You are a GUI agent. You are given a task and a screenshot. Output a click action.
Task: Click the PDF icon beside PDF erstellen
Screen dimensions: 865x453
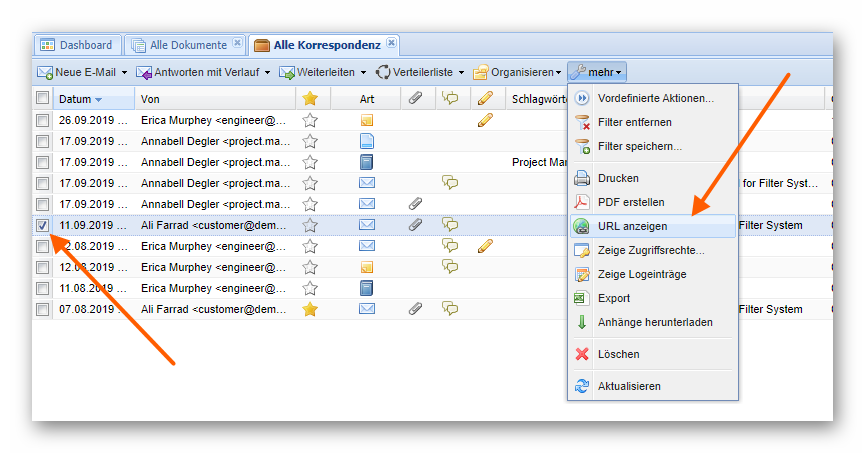coord(581,202)
